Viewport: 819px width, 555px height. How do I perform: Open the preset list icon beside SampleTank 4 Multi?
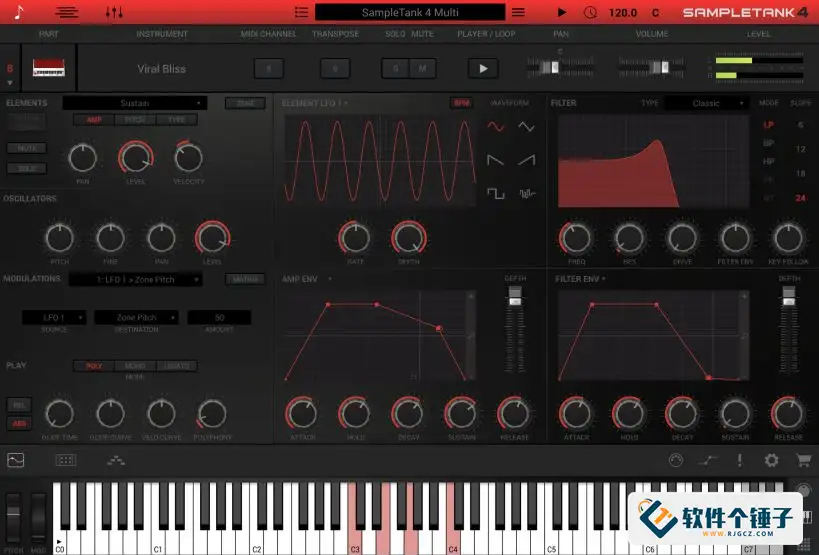click(x=301, y=12)
